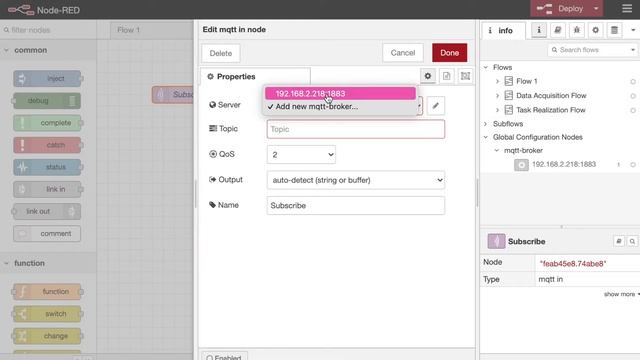Select the change node in palette

tap(47, 336)
